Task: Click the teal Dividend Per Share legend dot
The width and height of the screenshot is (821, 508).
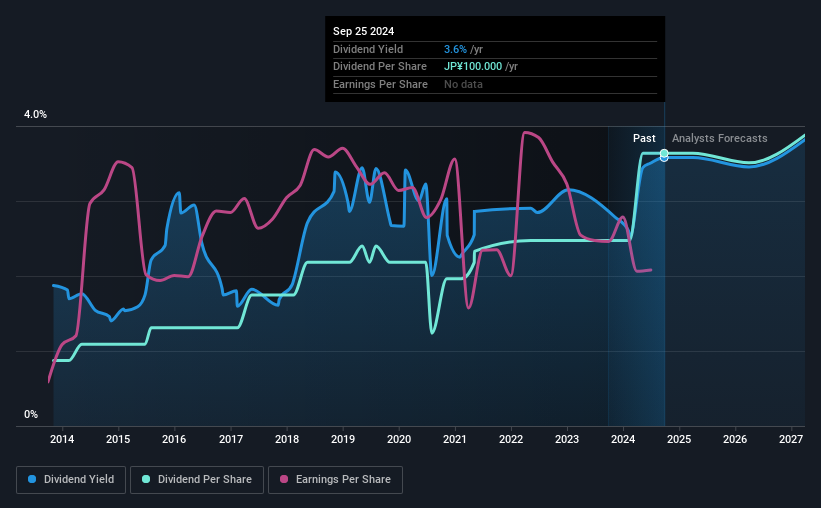Action: click(146, 479)
